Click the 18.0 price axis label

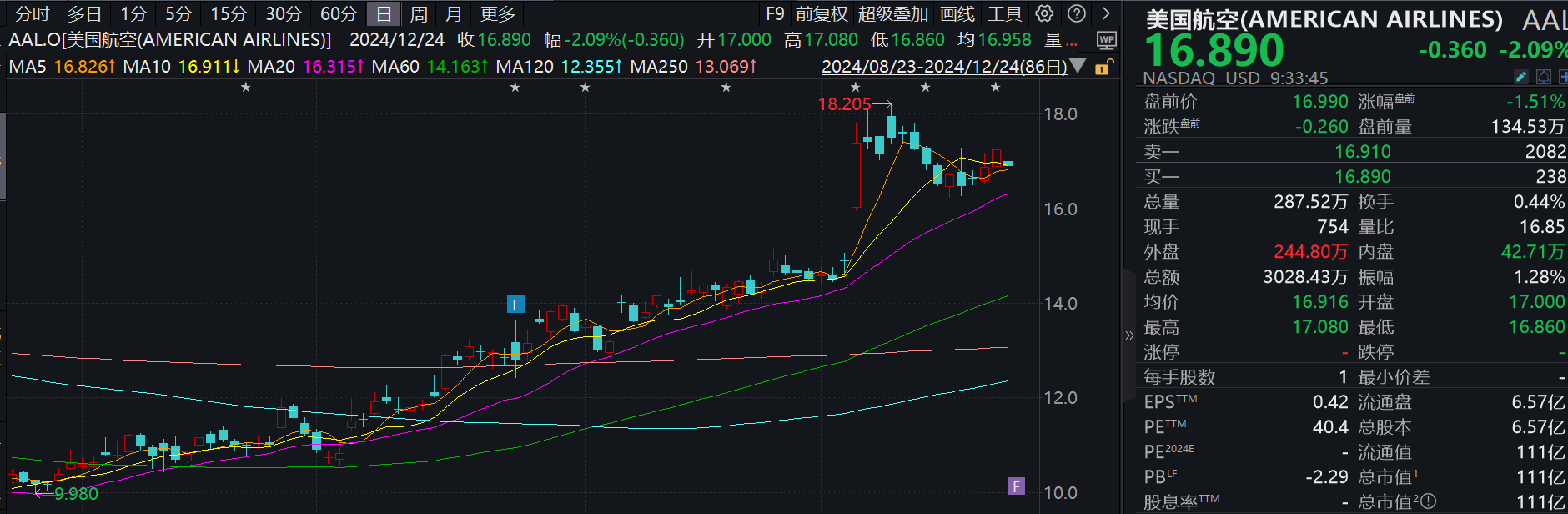(1060, 114)
